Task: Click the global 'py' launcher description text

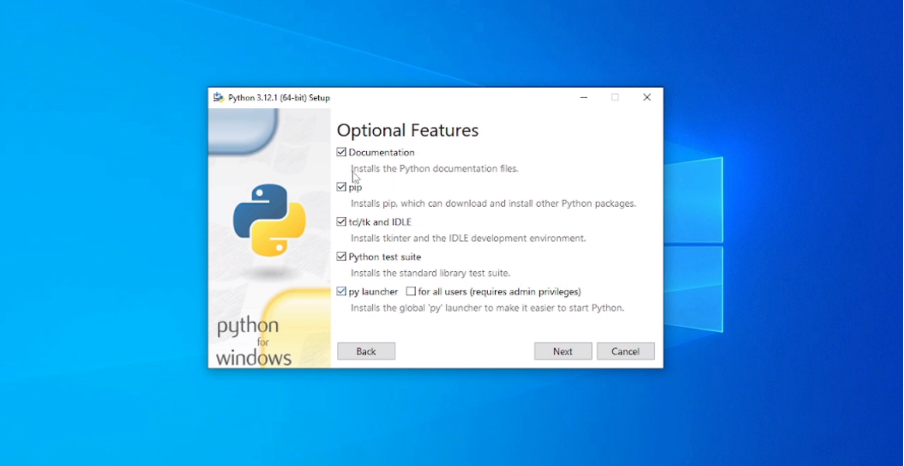Action: 488,308
